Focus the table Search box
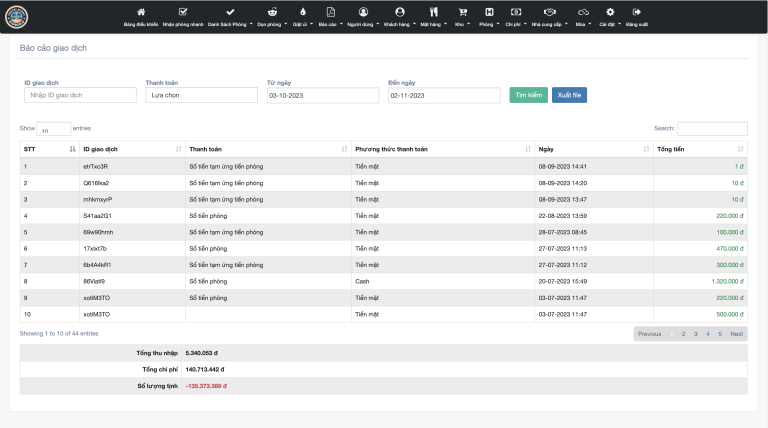 click(x=712, y=128)
